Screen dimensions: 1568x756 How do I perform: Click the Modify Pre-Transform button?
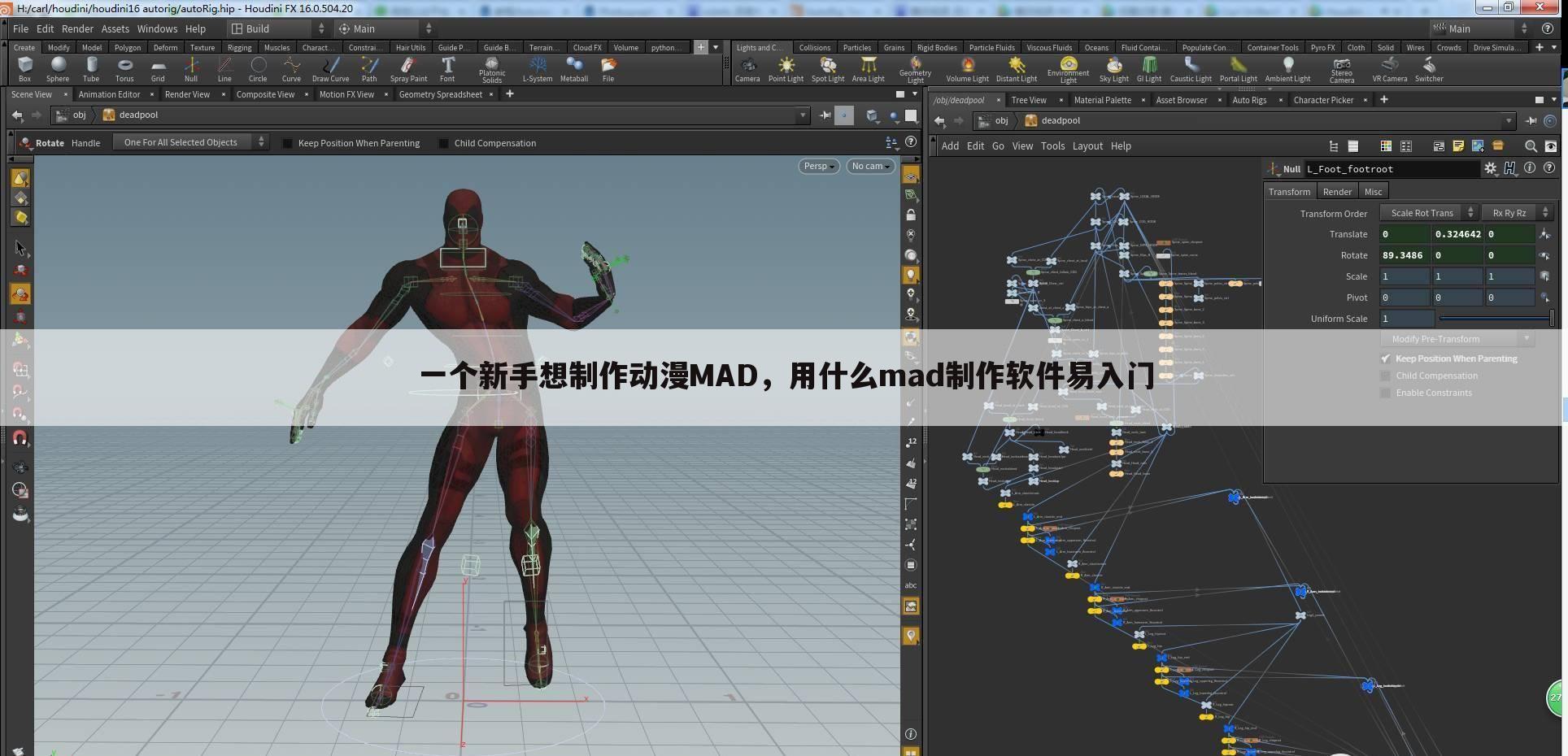click(1435, 339)
